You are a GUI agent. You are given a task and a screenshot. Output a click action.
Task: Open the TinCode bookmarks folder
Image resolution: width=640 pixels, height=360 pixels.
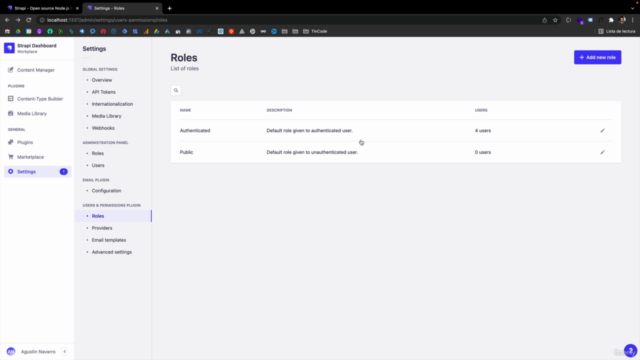(315, 31)
